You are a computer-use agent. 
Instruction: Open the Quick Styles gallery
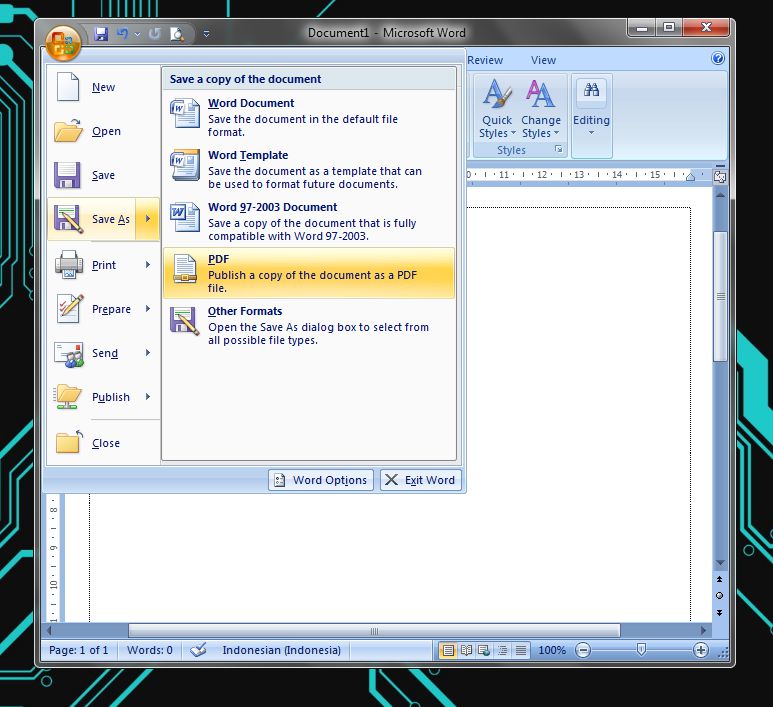tap(497, 110)
